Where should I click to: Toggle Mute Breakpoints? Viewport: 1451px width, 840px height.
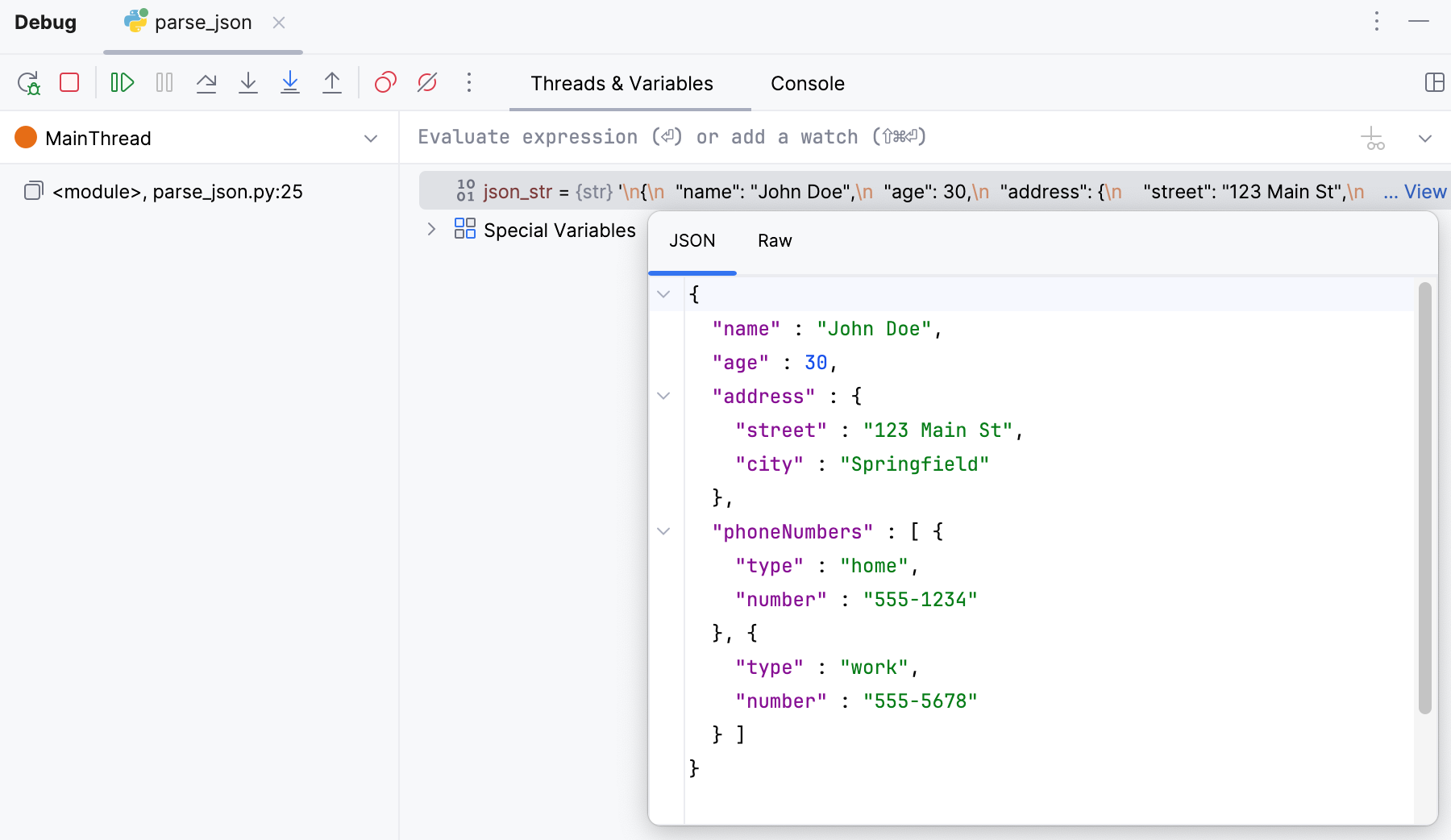tap(427, 82)
